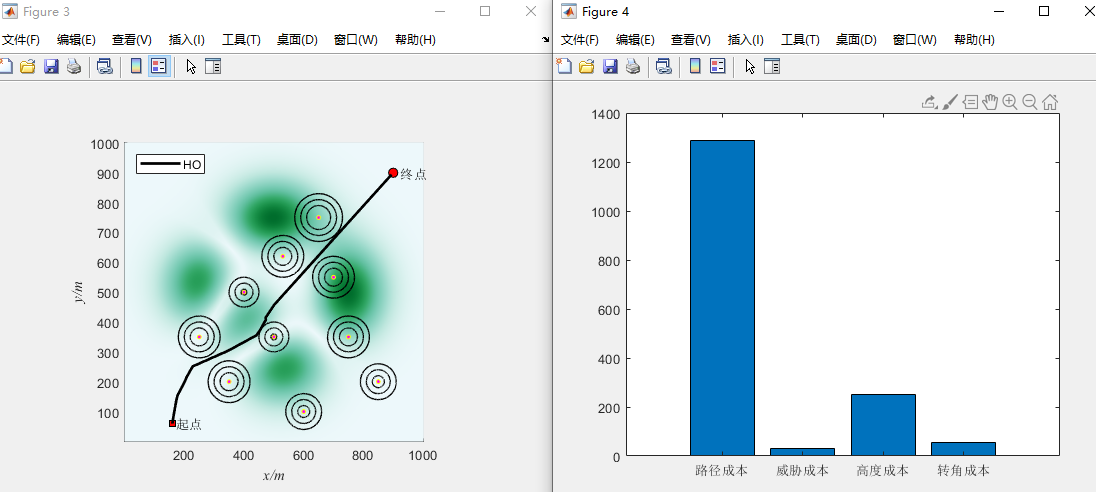Click the Save Figure icon in Figure 4
Screen dimensions: 1096x492
coord(610,67)
